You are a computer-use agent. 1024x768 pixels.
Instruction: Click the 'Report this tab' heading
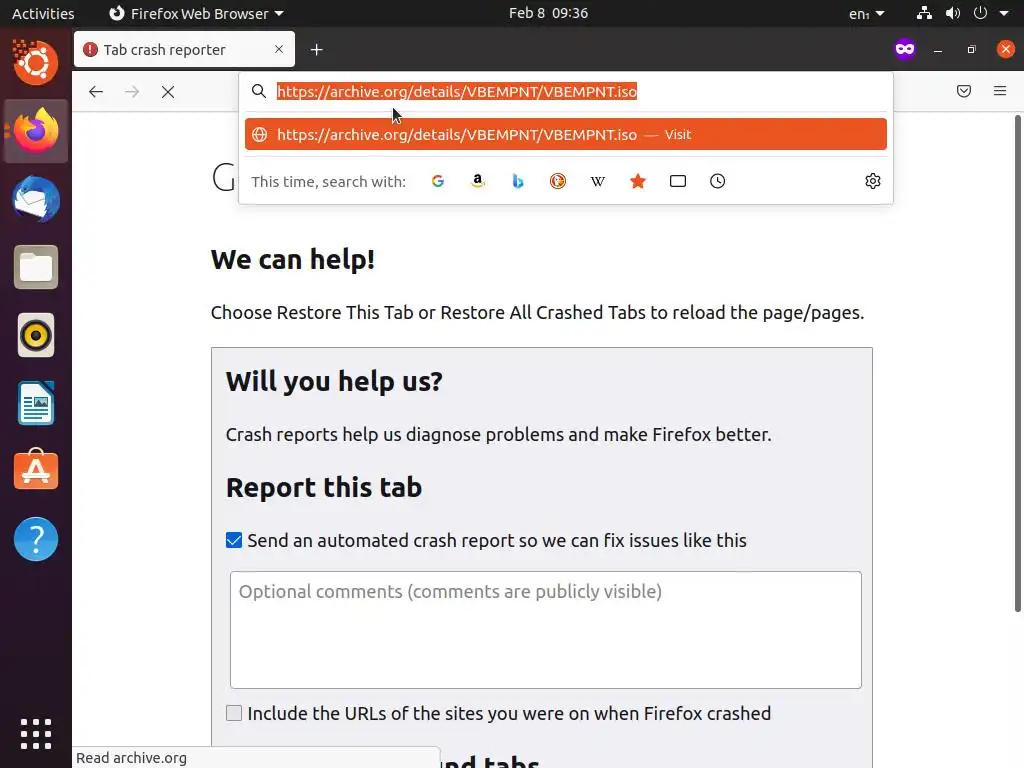324,488
